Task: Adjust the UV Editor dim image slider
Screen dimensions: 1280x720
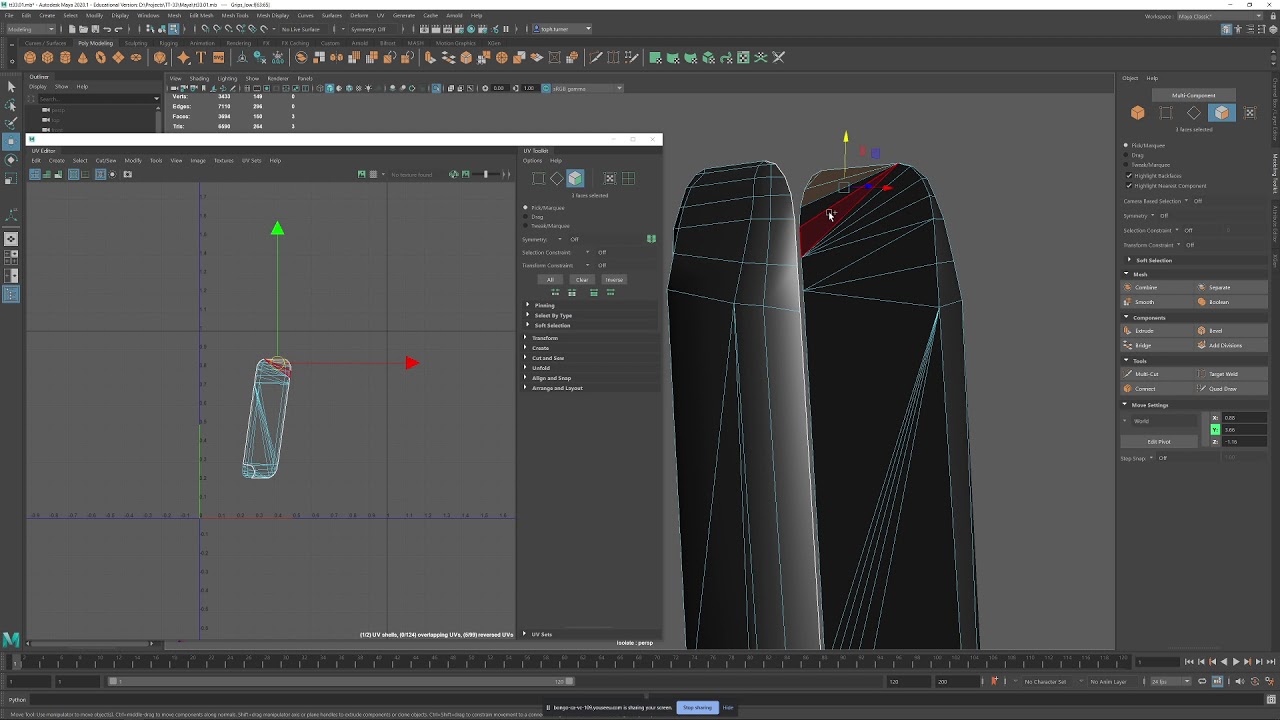Action: [x=487, y=174]
